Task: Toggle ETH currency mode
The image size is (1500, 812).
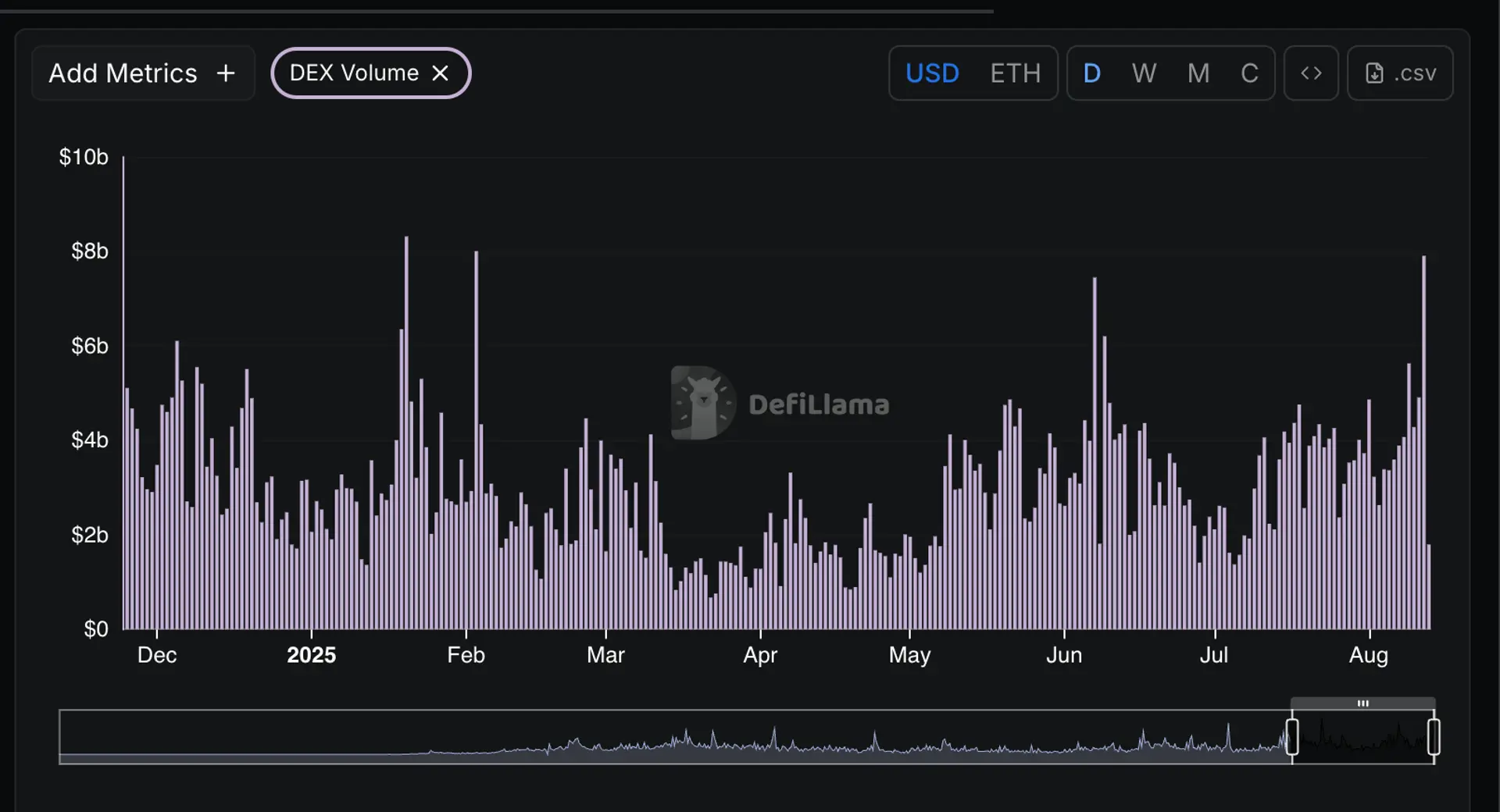Action: click(x=1015, y=73)
